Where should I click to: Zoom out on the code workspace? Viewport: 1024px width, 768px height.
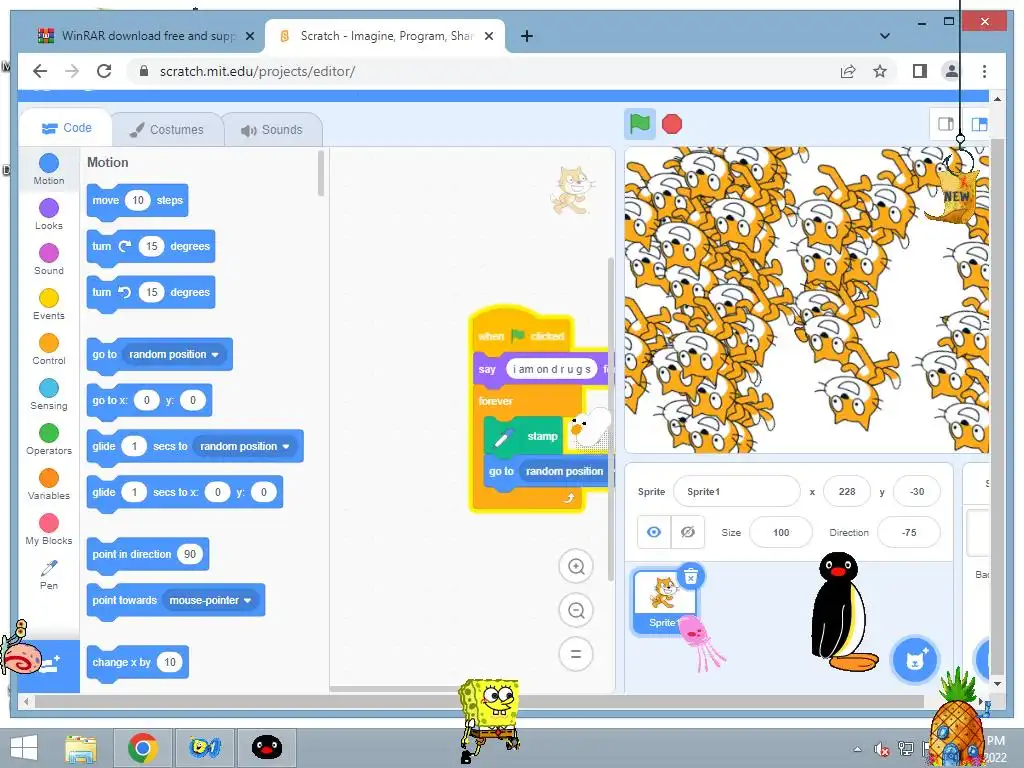point(576,610)
